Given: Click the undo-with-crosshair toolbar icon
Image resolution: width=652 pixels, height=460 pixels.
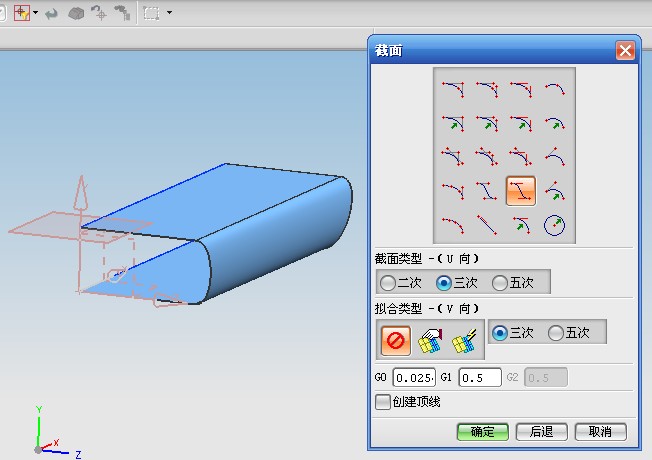Looking at the screenshot, I should click(99, 13).
